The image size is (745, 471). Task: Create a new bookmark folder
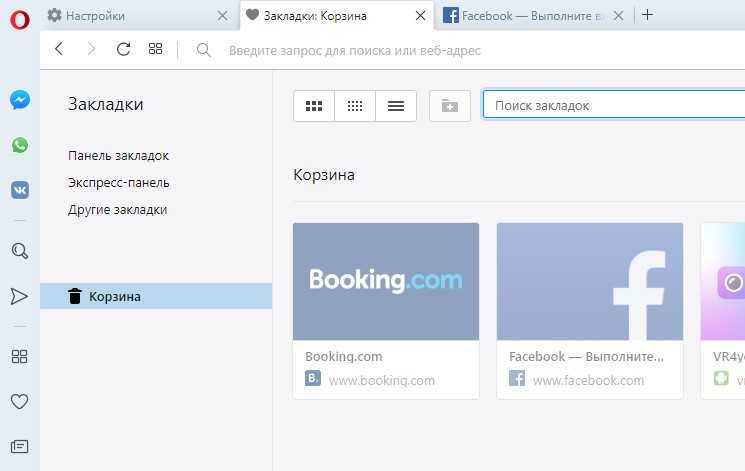click(449, 106)
